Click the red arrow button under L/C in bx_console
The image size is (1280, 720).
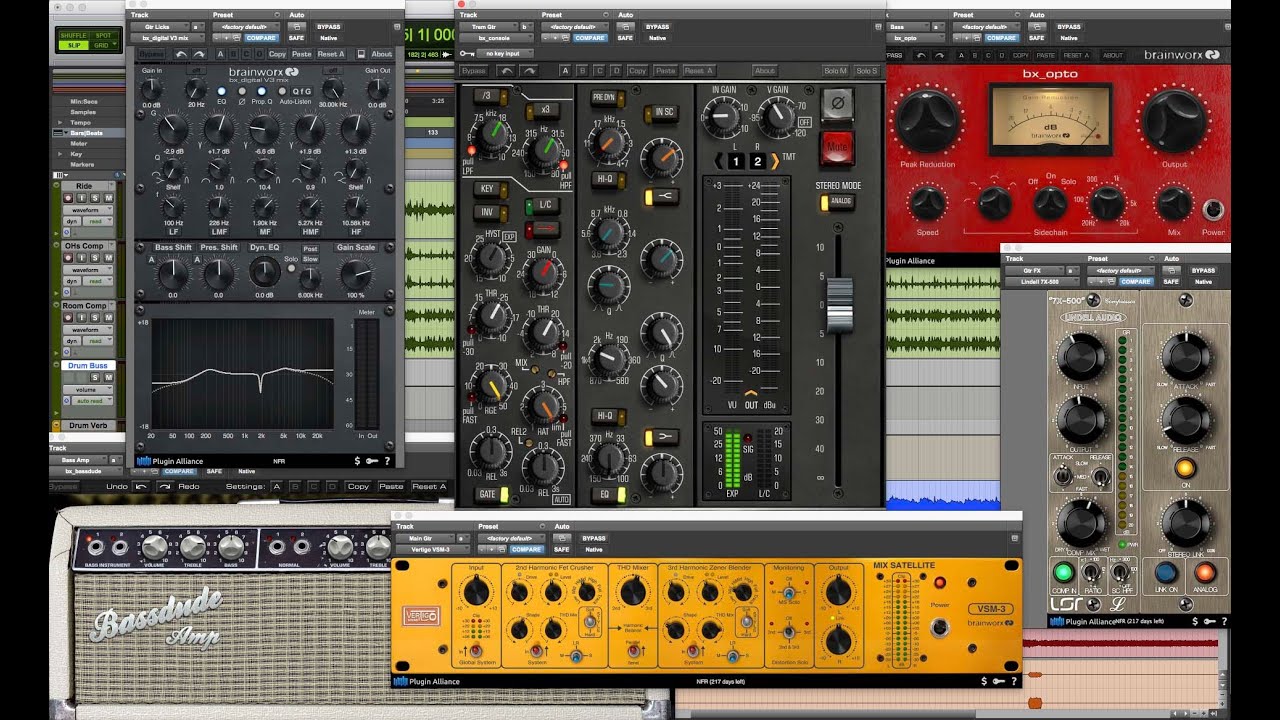[542, 230]
